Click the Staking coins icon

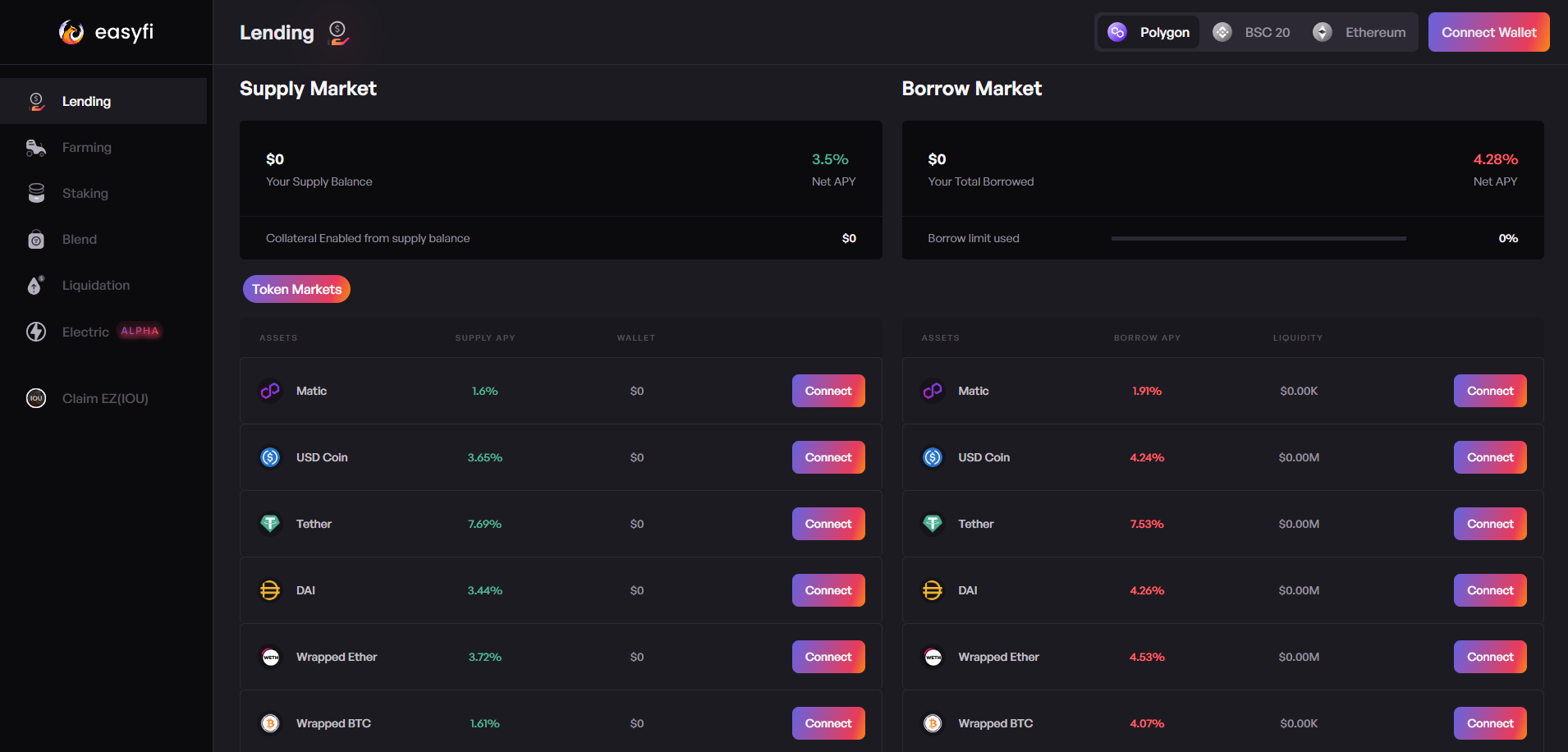pyautogui.click(x=36, y=193)
